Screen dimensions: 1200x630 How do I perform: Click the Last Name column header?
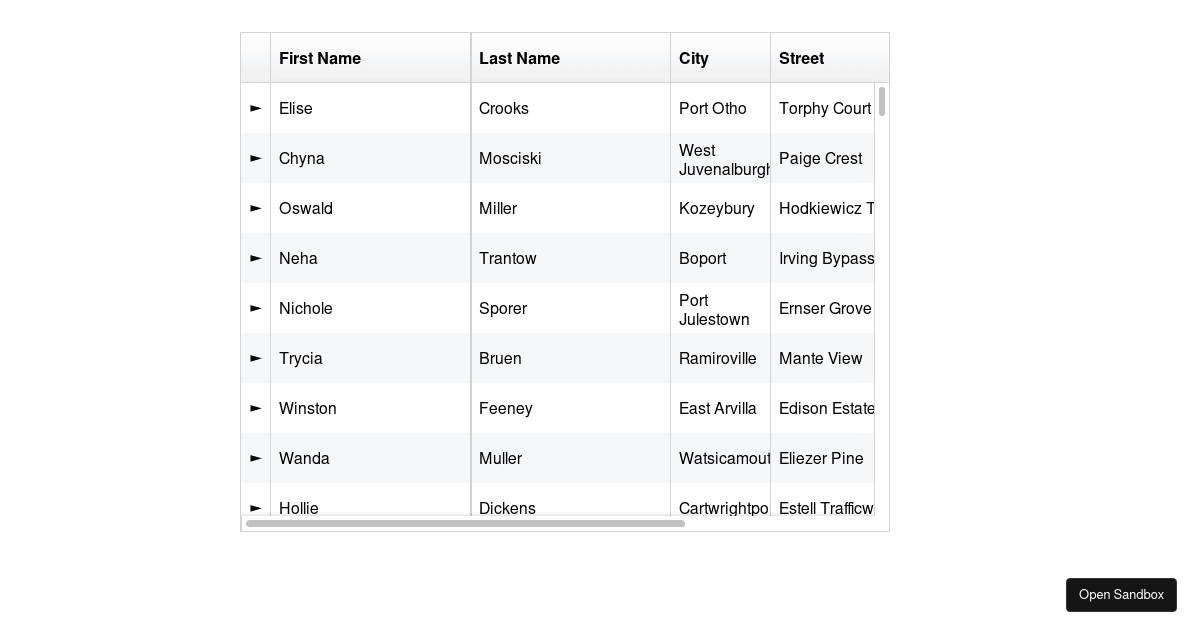(519, 58)
